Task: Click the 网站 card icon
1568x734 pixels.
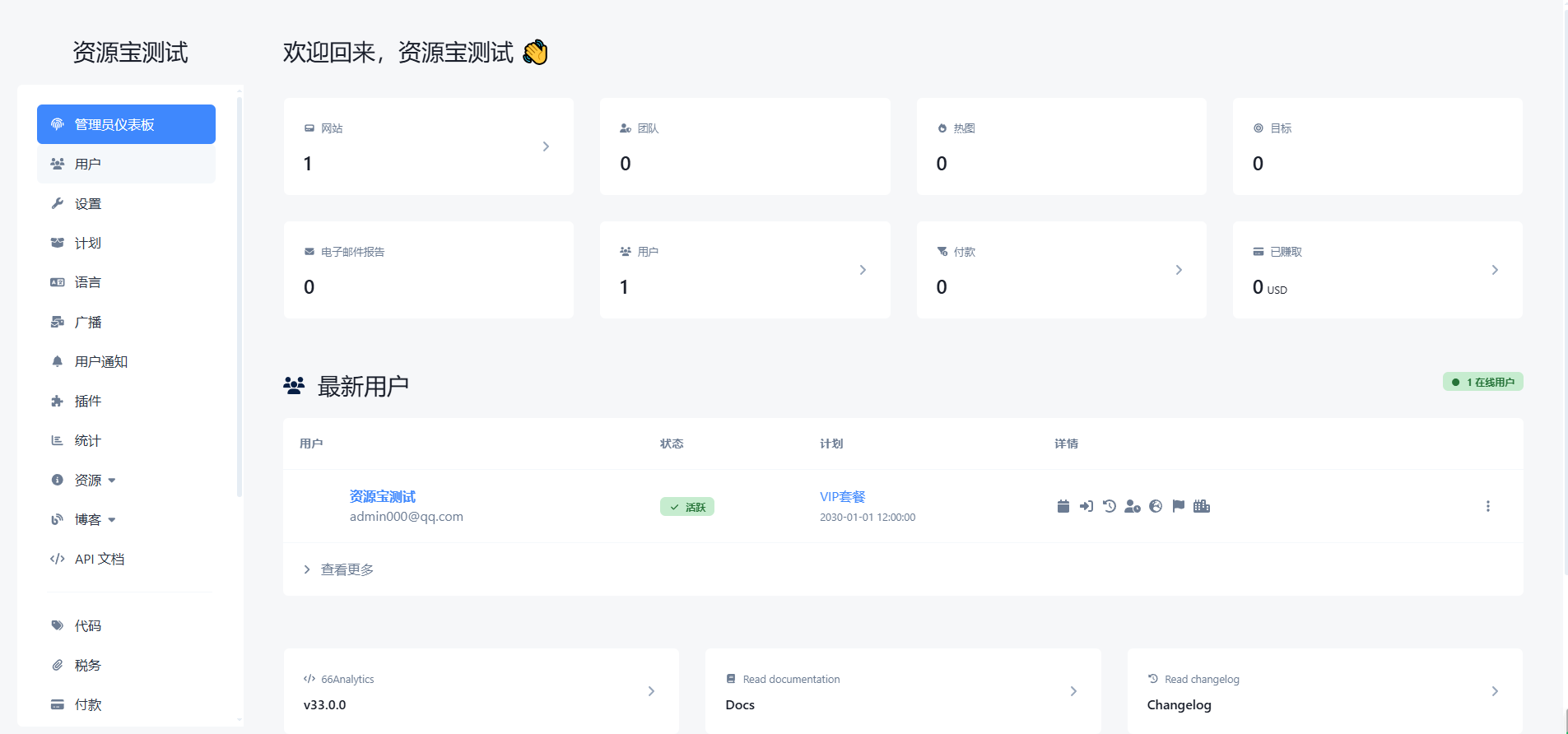Action: pyautogui.click(x=309, y=128)
